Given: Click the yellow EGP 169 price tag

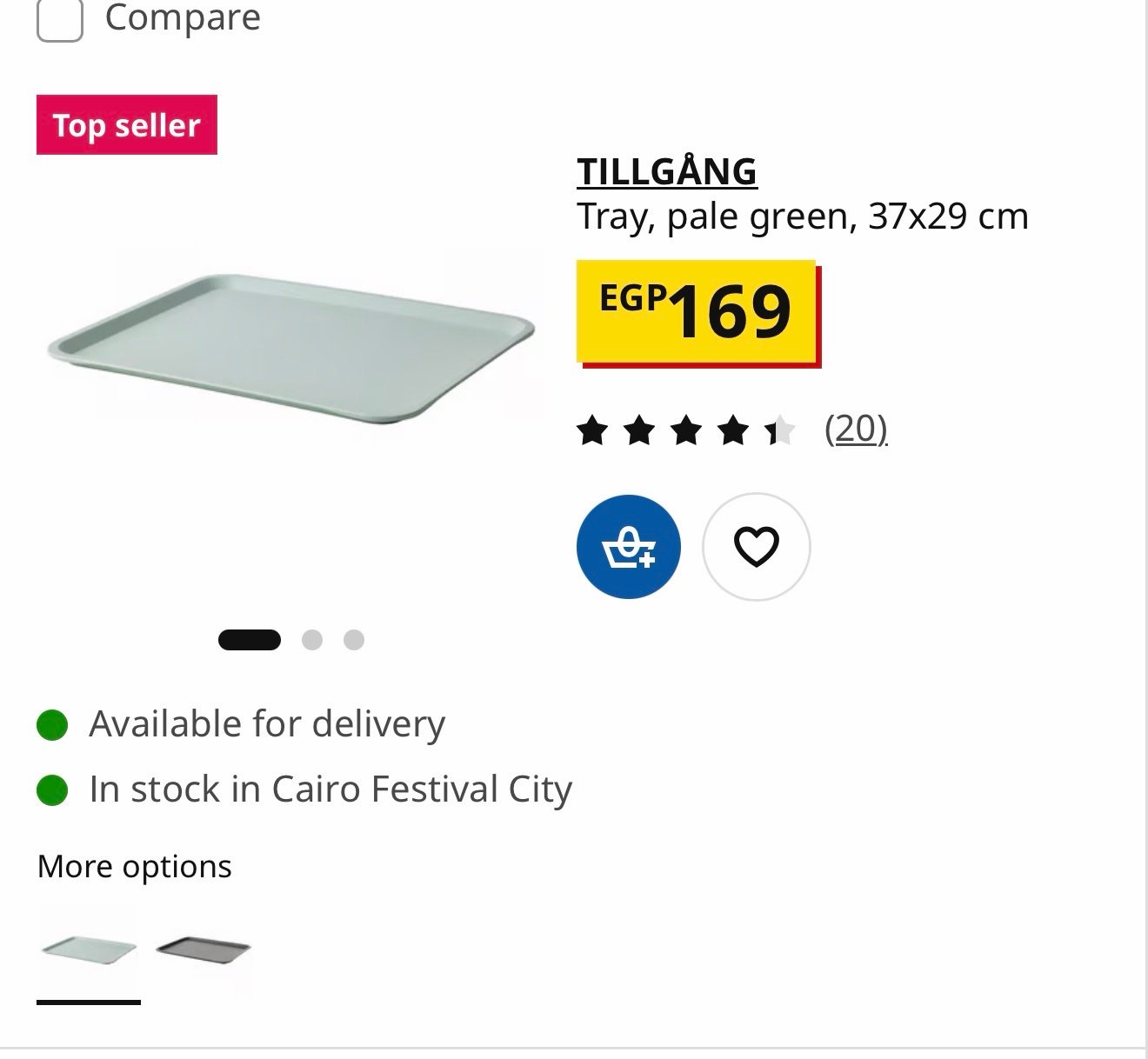Looking at the screenshot, I should click(x=697, y=311).
